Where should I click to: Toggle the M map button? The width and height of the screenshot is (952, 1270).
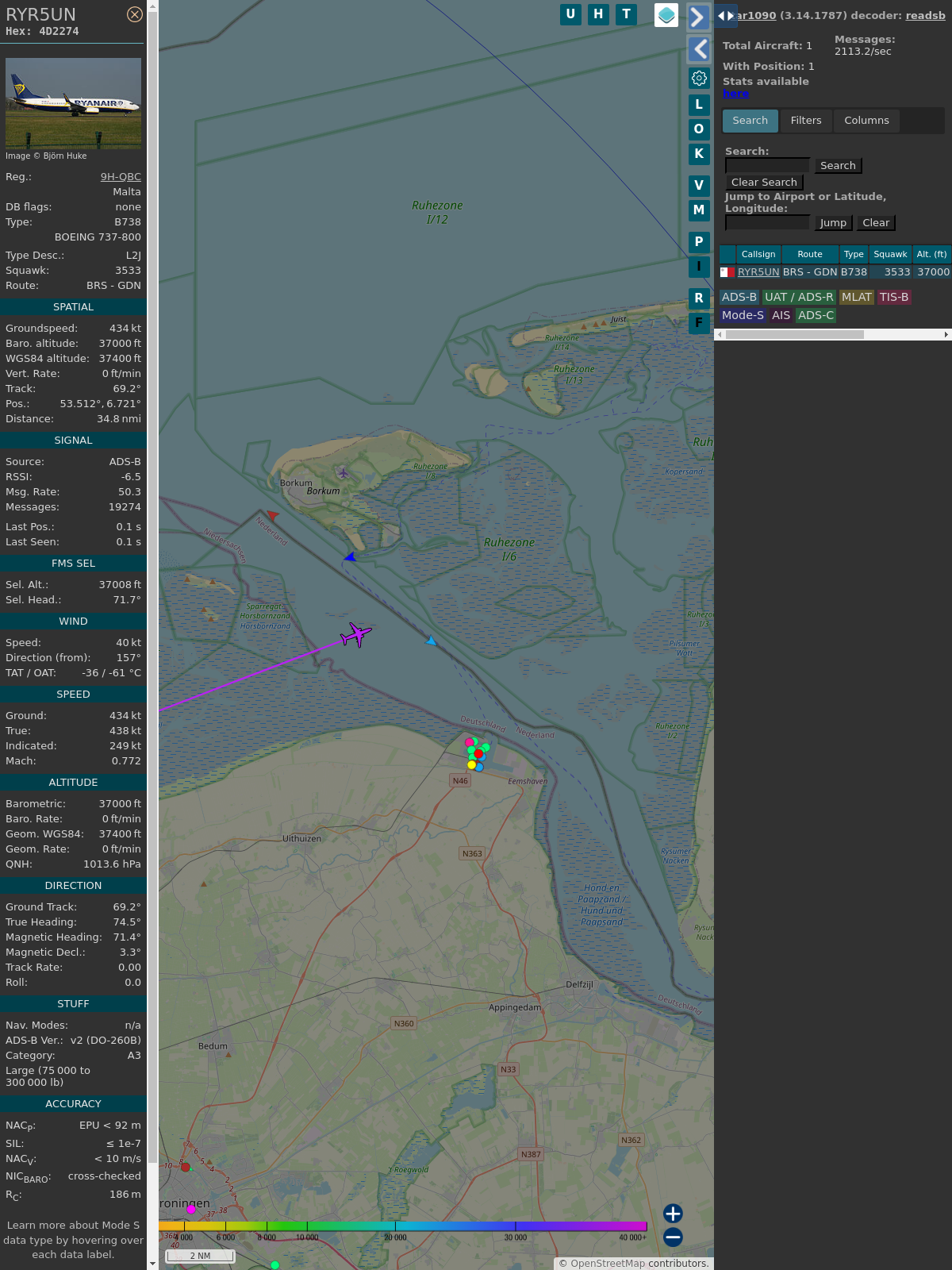699,210
